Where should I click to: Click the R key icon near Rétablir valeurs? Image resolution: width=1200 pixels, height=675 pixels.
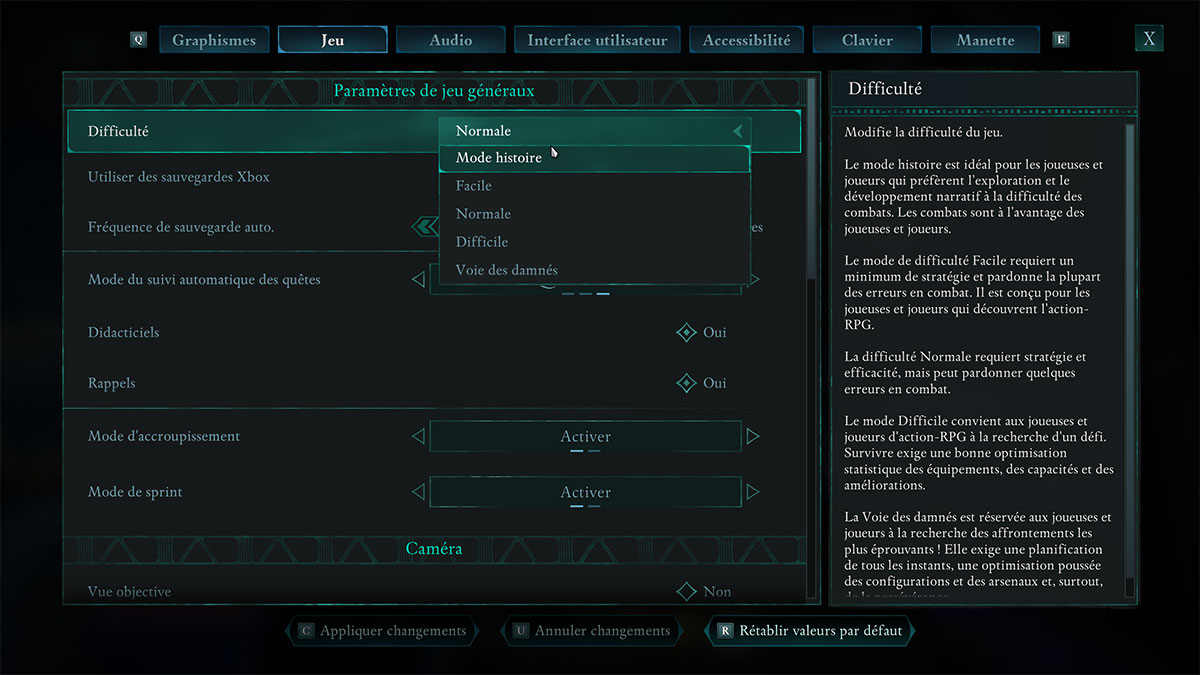[x=724, y=631]
